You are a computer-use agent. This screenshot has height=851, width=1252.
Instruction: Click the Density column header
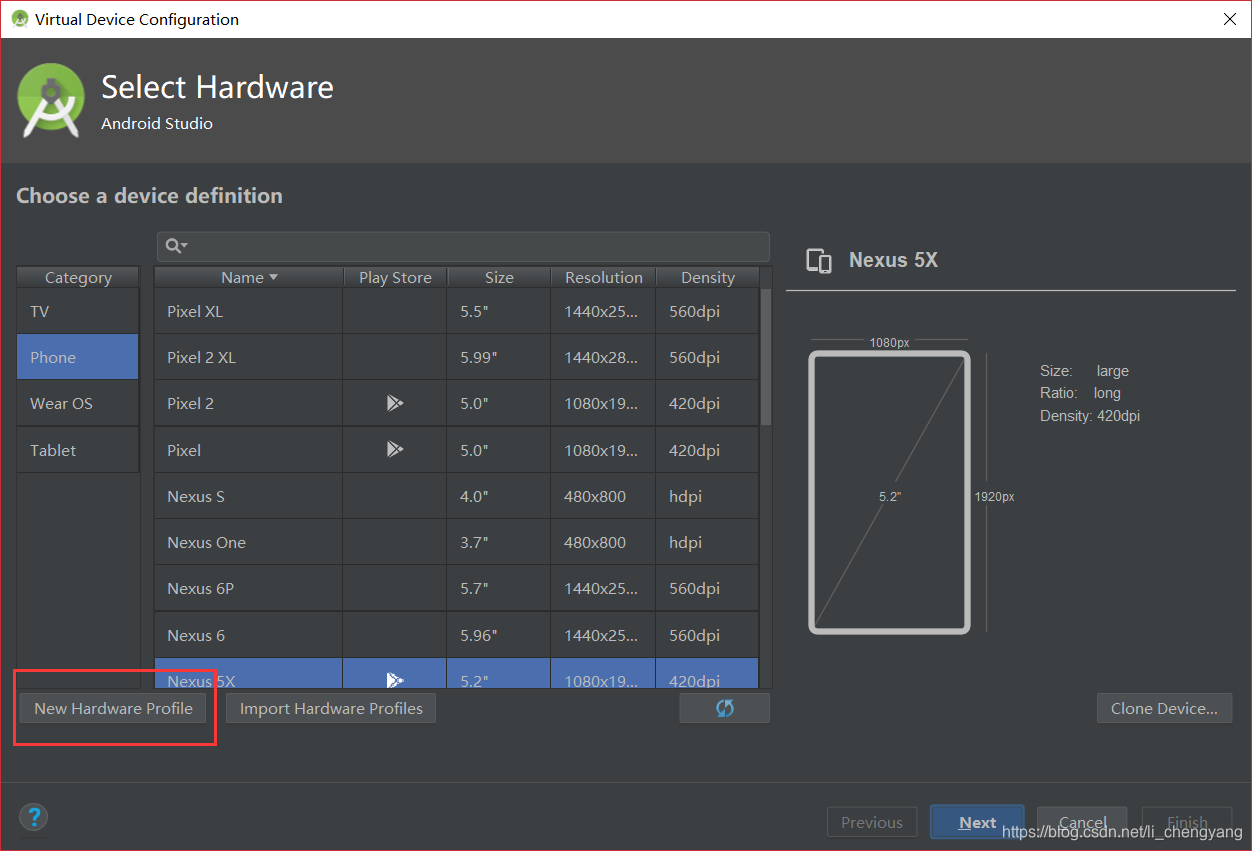(x=708, y=277)
